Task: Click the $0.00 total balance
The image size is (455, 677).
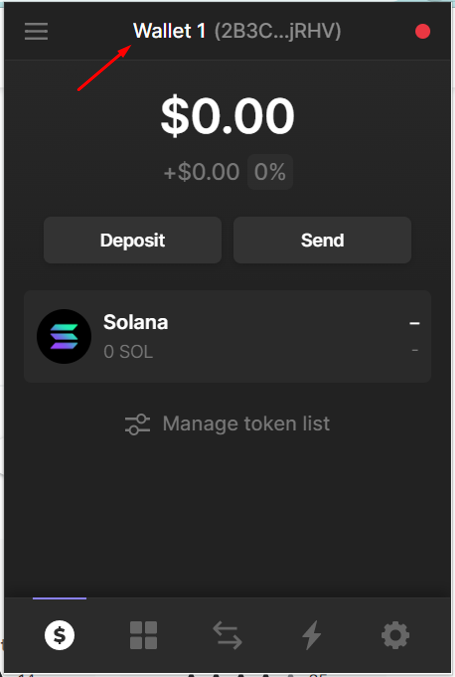Action: coord(228,116)
